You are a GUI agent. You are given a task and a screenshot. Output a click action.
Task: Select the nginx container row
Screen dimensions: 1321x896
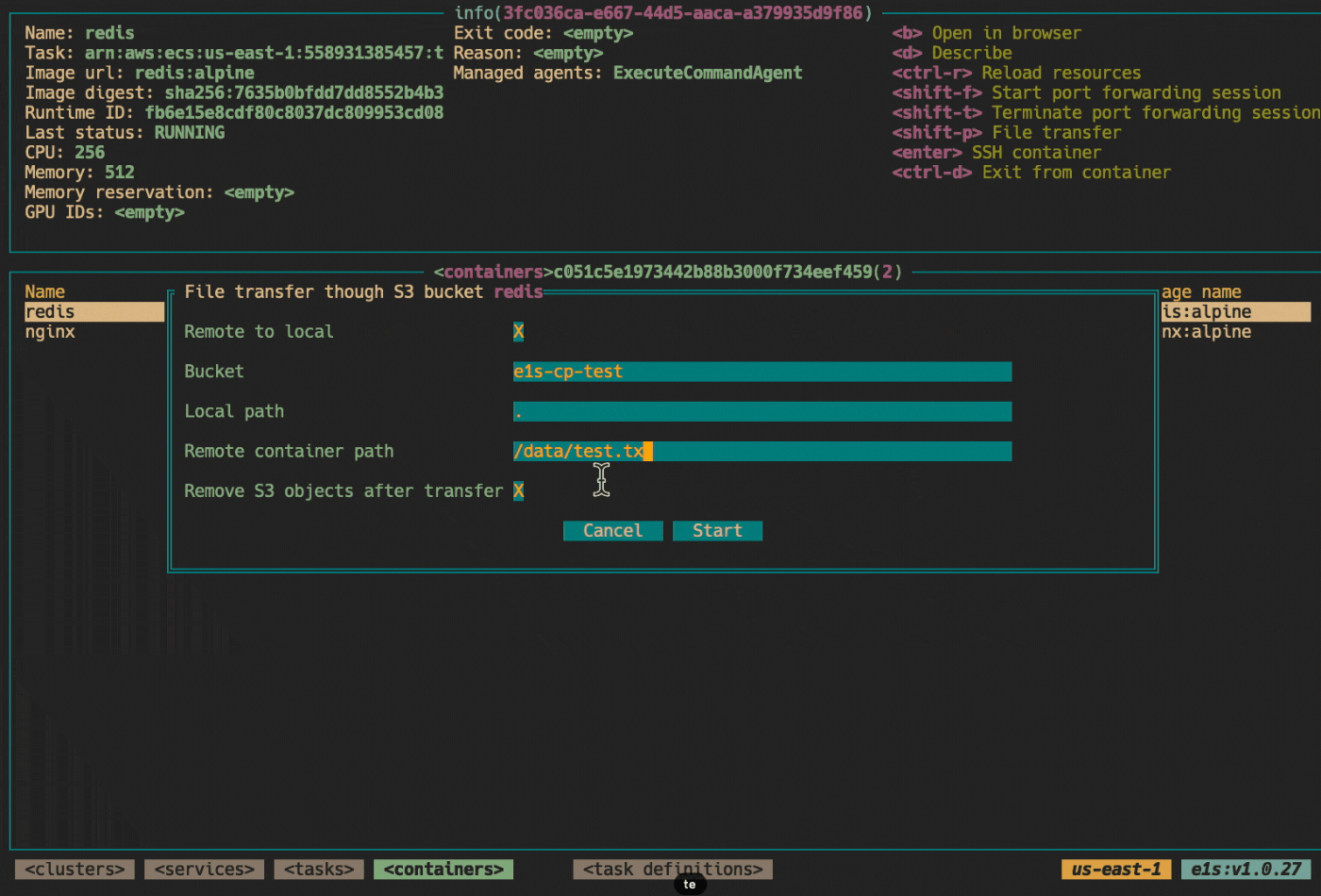pyautogui.click(x=50, y=332)
